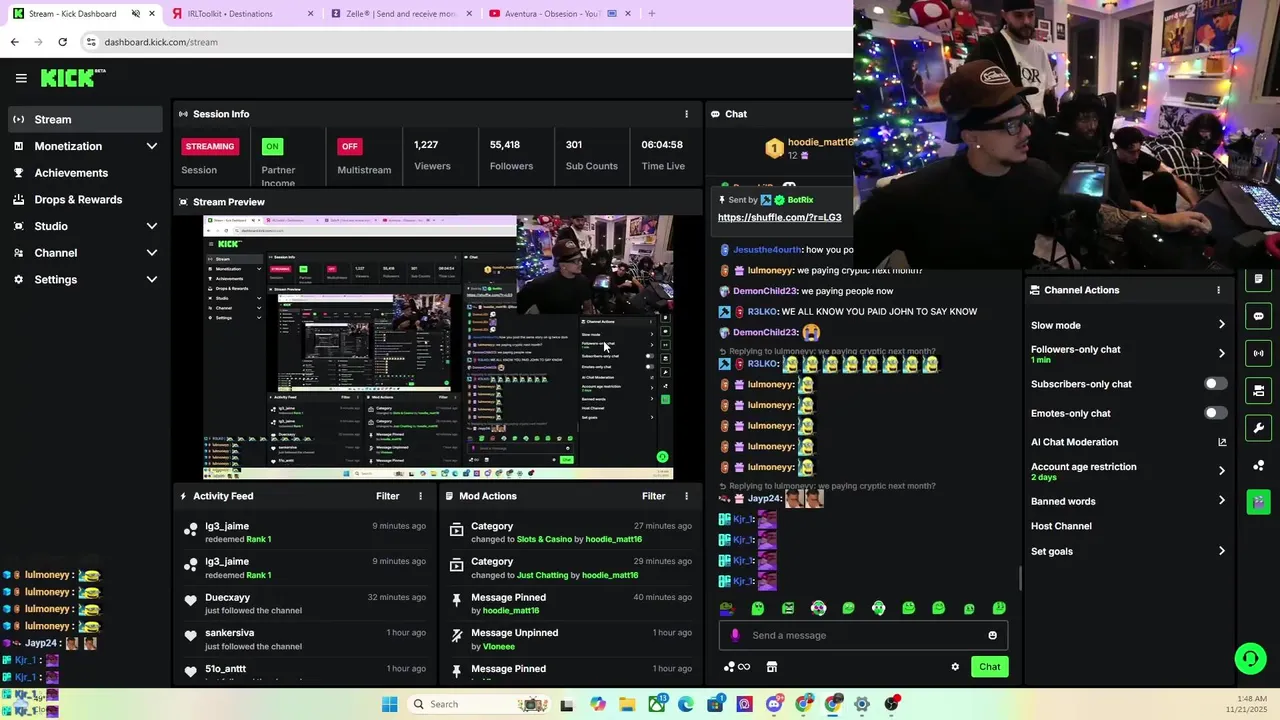This screenshot has height=720, width=1280.
Task: Expand the Channel sidebar chevron
Action: coord(152,253)
